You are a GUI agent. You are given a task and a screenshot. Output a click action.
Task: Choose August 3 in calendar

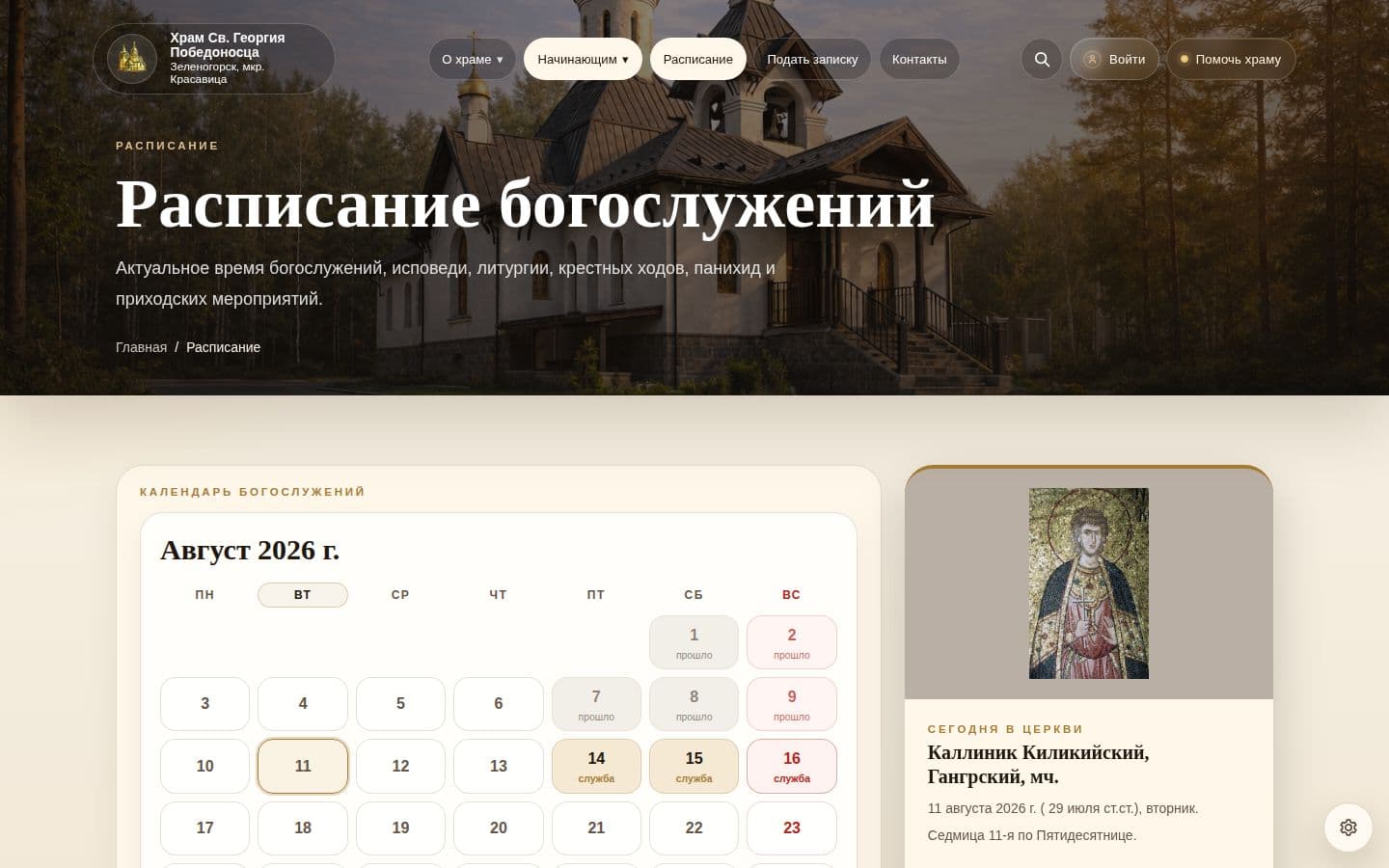[x=204, y=704]
